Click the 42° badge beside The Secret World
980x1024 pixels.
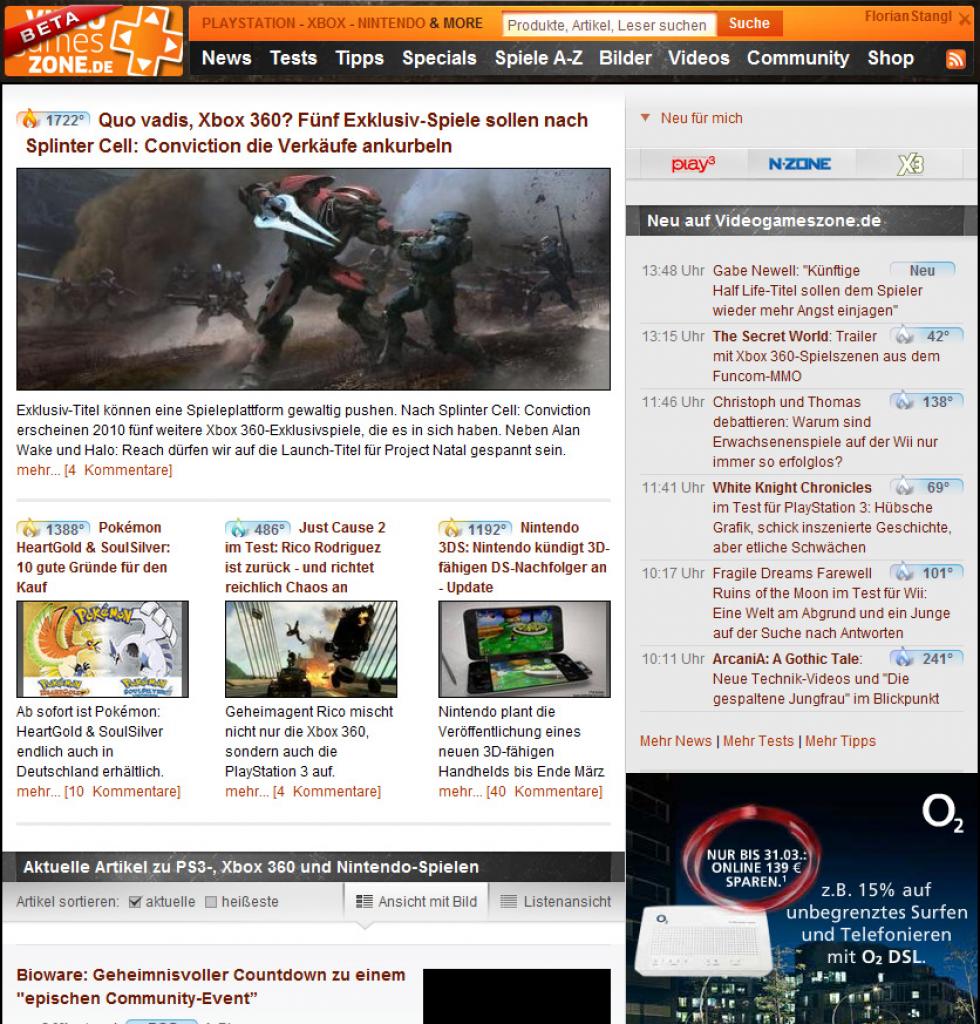point(926,336)
